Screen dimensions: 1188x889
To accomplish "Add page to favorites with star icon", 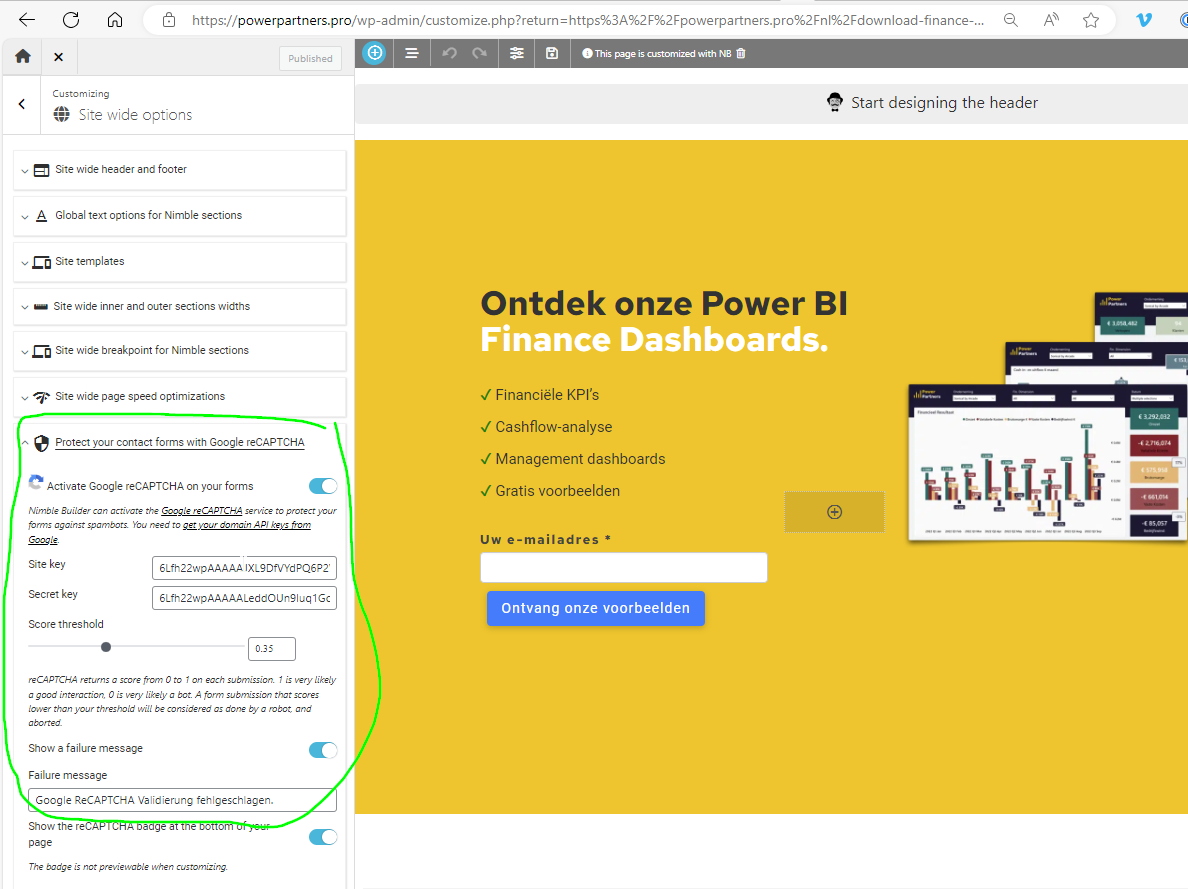I will (1091, 20).
